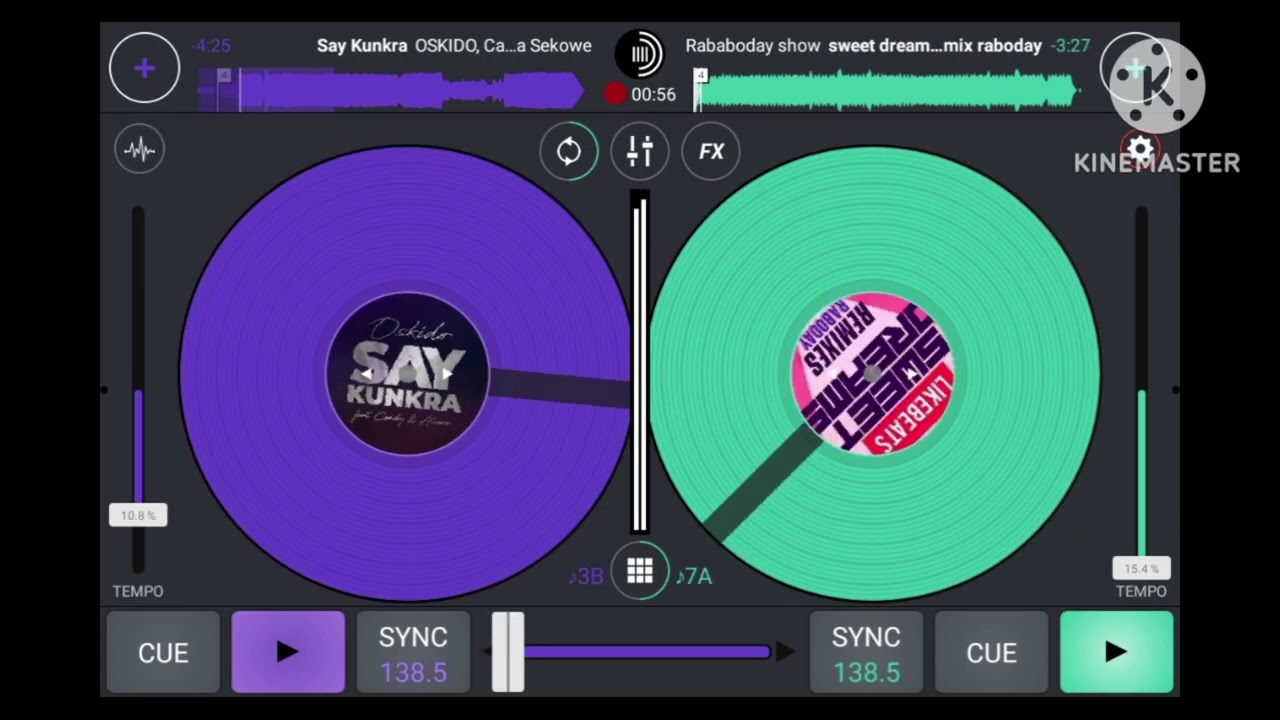Open the FX effects panel
The width and height of the screenshot is (1280, 720).
[x=711, y=152]
